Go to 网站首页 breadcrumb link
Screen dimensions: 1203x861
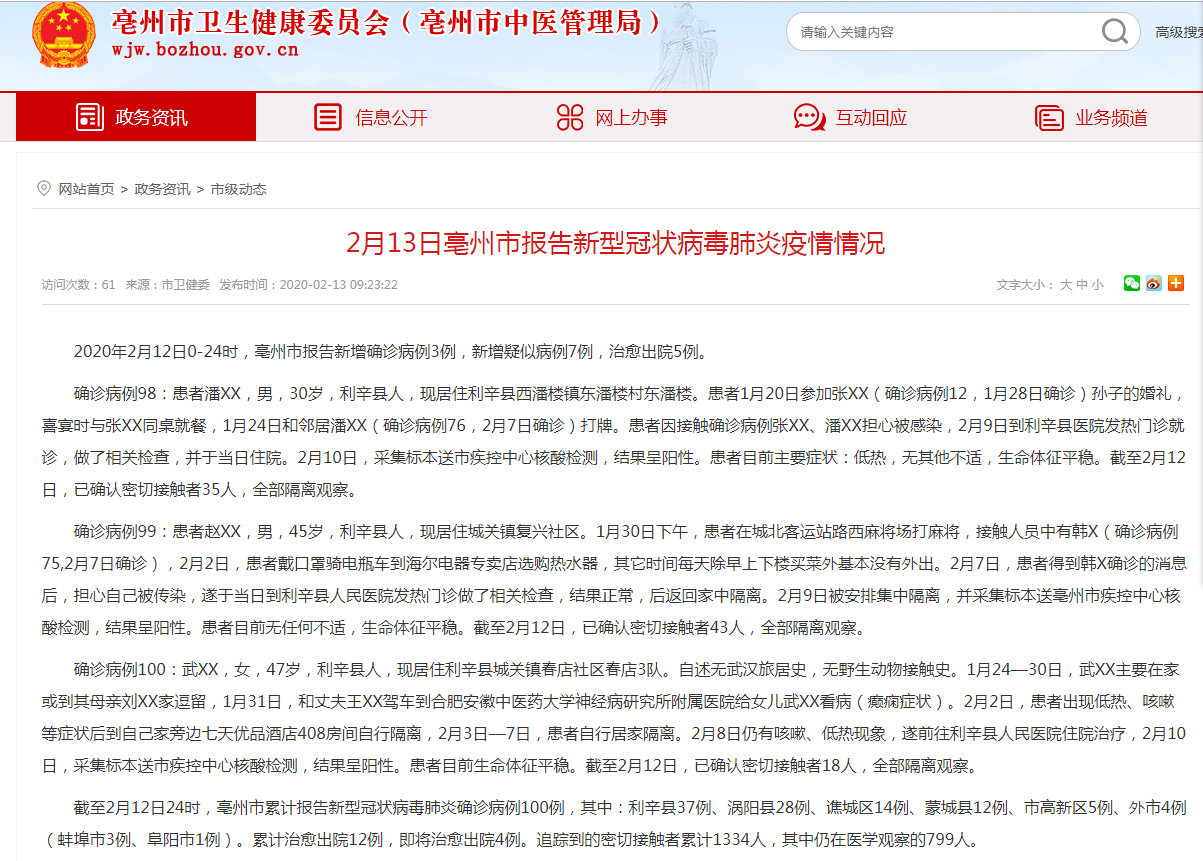pyautogui.click(x=86, y=189)
